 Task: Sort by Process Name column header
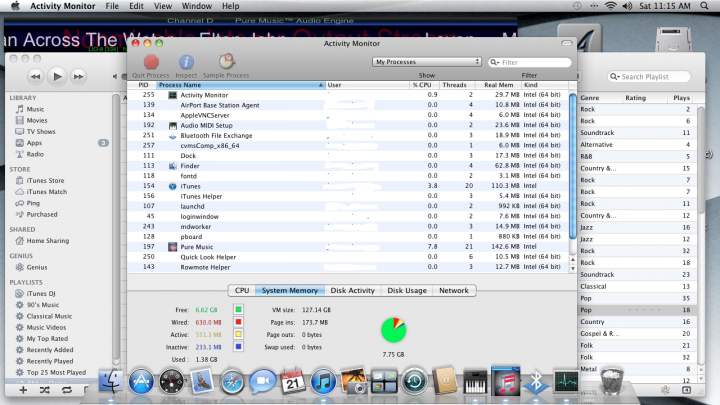241,85
